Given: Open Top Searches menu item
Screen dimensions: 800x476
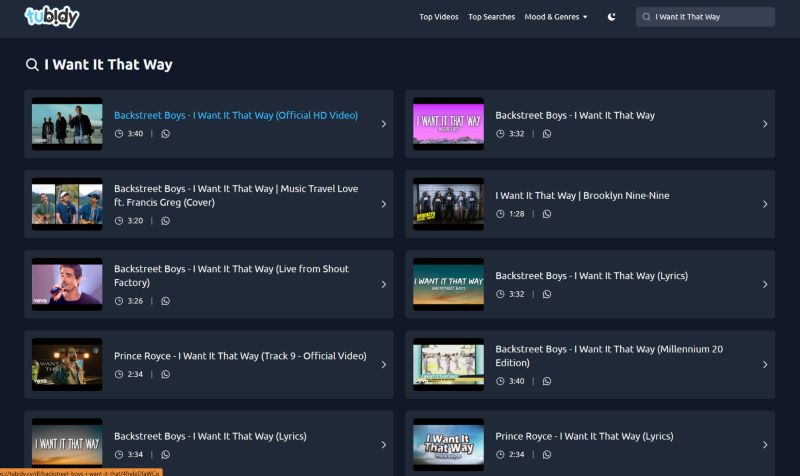Looking at the screenshot, I should pyautogui.click(x=491, y=17).
